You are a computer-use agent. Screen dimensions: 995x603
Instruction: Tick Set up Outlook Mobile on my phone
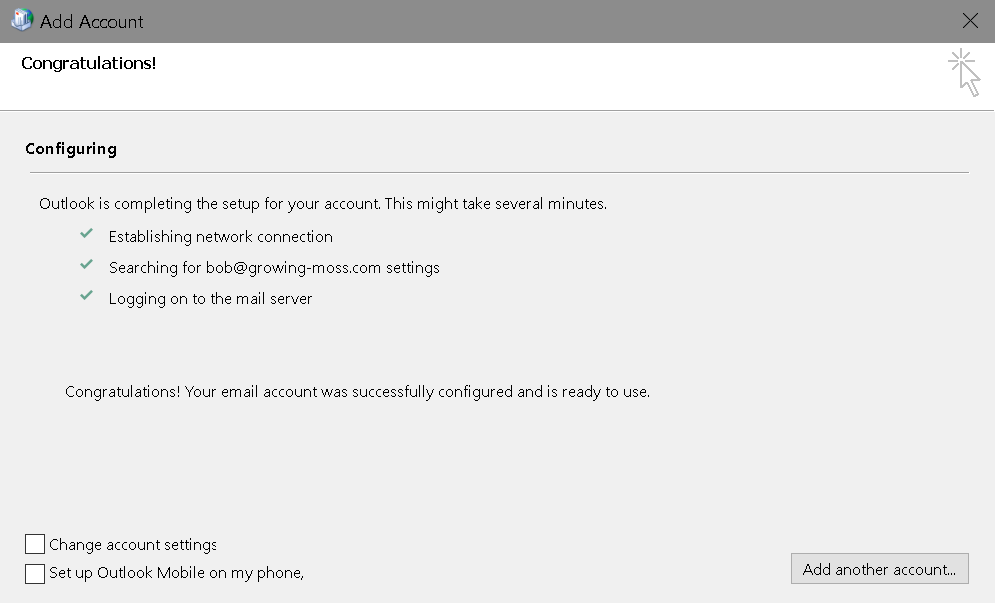35,573
